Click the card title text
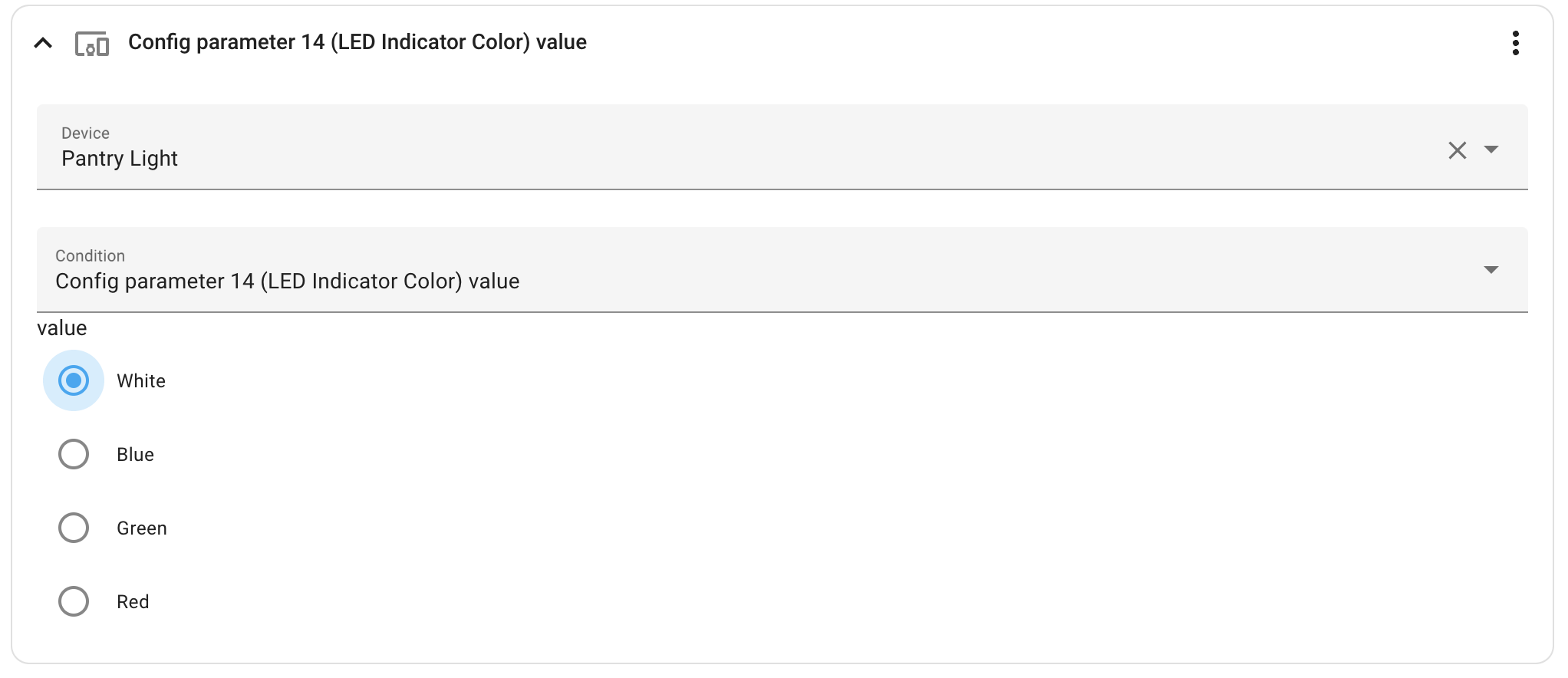This screenshot has width=1568, height=678. click(358, 43)
